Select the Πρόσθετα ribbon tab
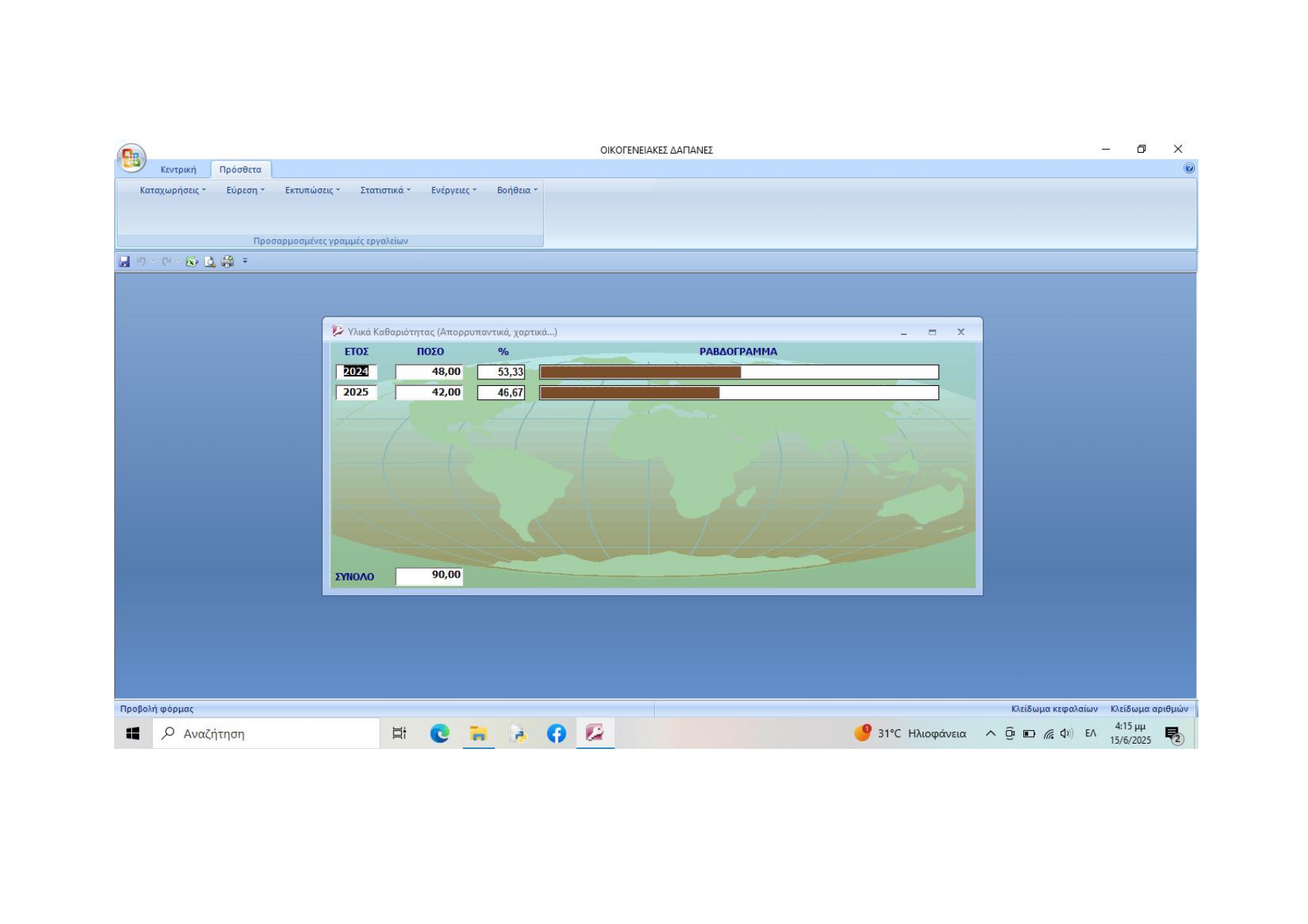The width and height of the screenshot is (1308, 924). click(240, 170)
